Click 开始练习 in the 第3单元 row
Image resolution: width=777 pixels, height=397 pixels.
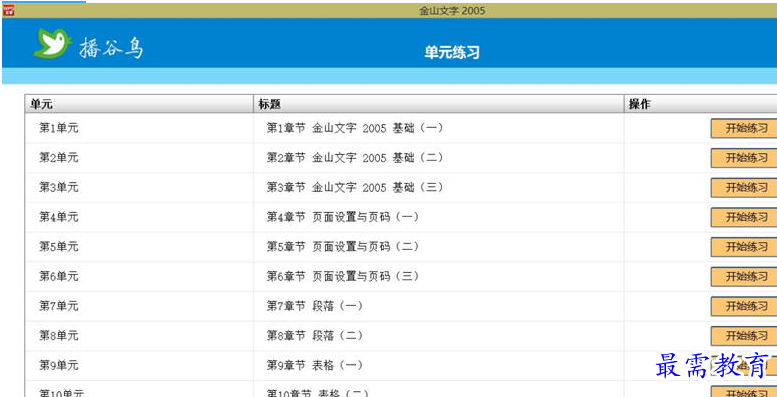coord(744,188)
